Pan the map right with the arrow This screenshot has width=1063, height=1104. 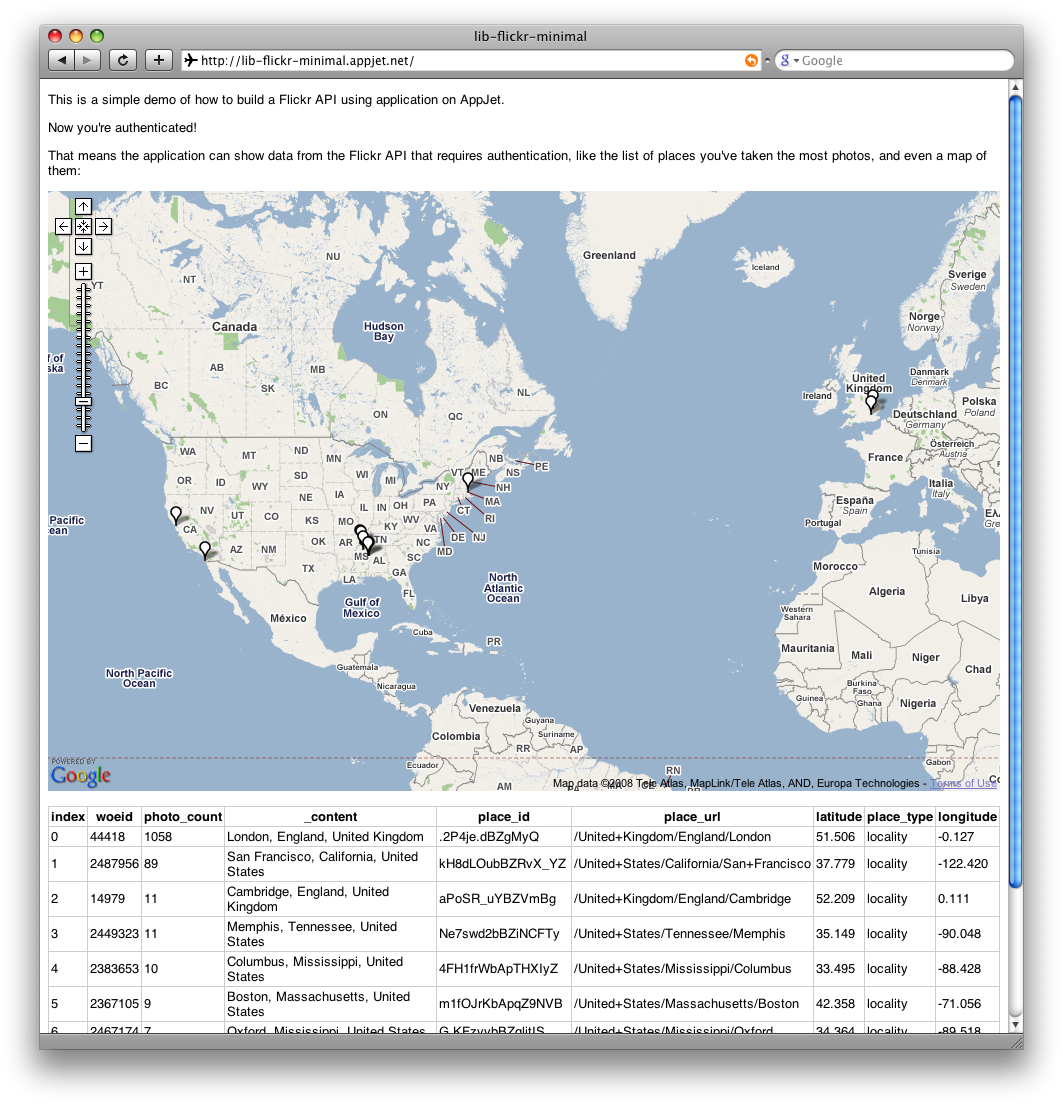103,226
